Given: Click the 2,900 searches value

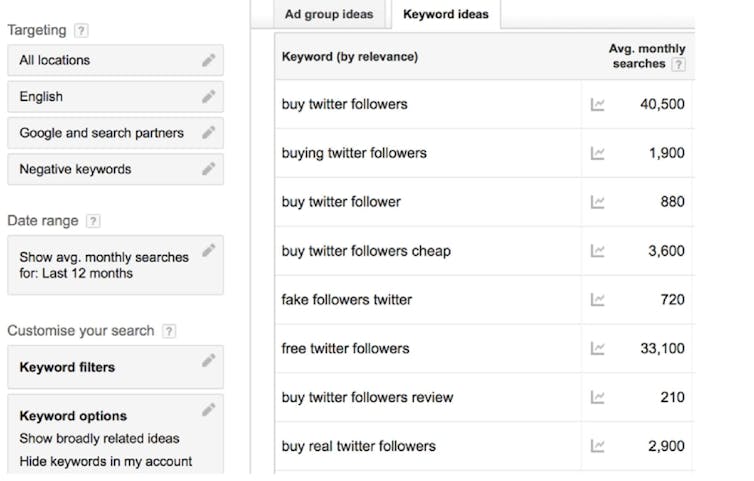Looking at the screenshot, I should [x=666, y=446].
